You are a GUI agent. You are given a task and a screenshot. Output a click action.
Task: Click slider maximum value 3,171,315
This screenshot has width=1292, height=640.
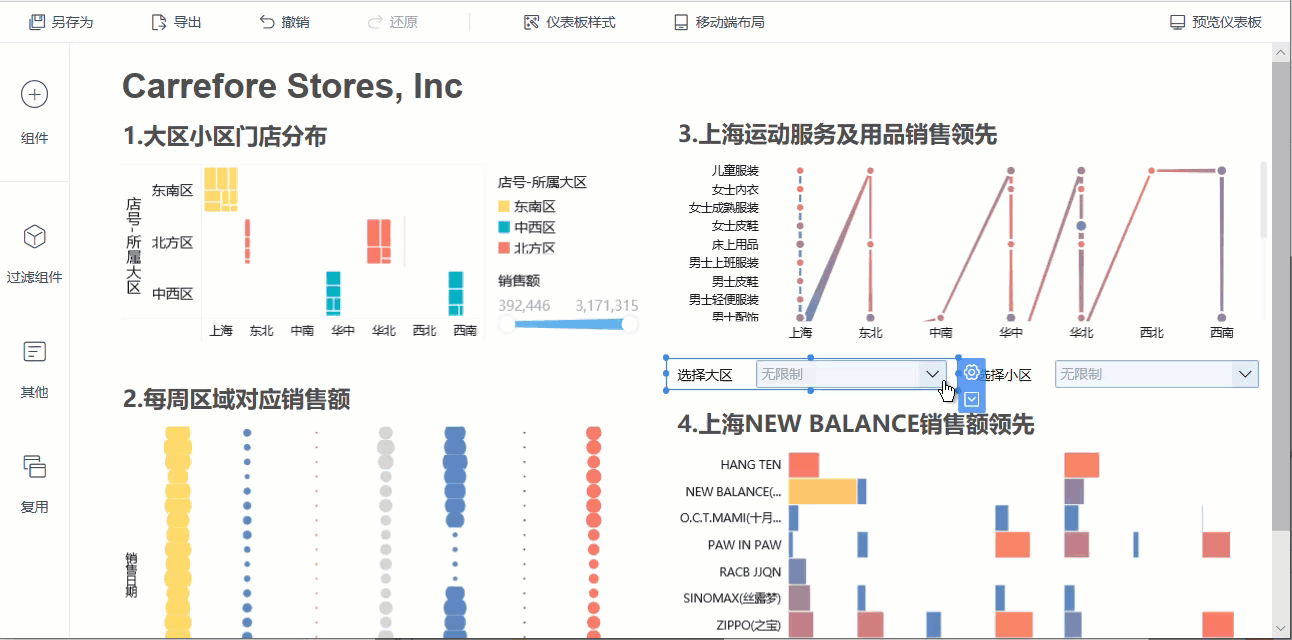click(x=606, y=305)
